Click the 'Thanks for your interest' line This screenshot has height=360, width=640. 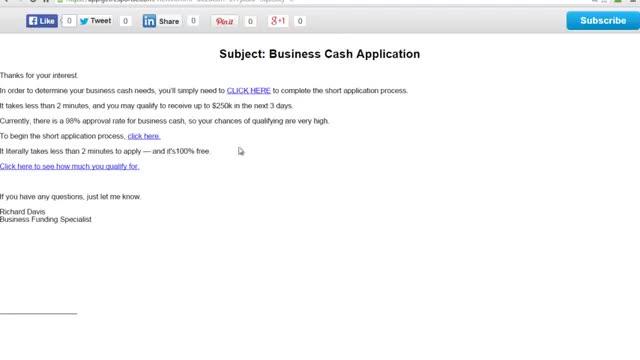39,76
